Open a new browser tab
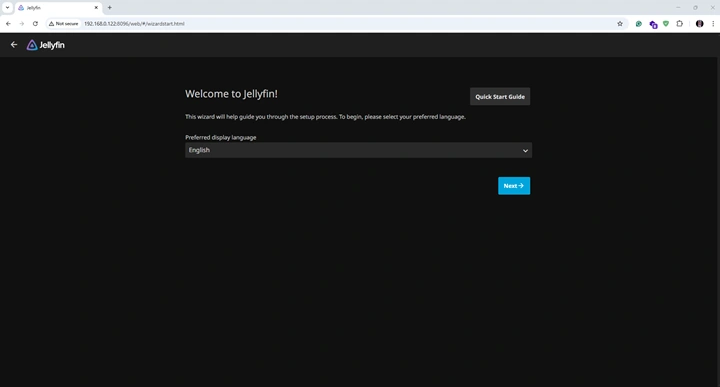 coord(109,7)
